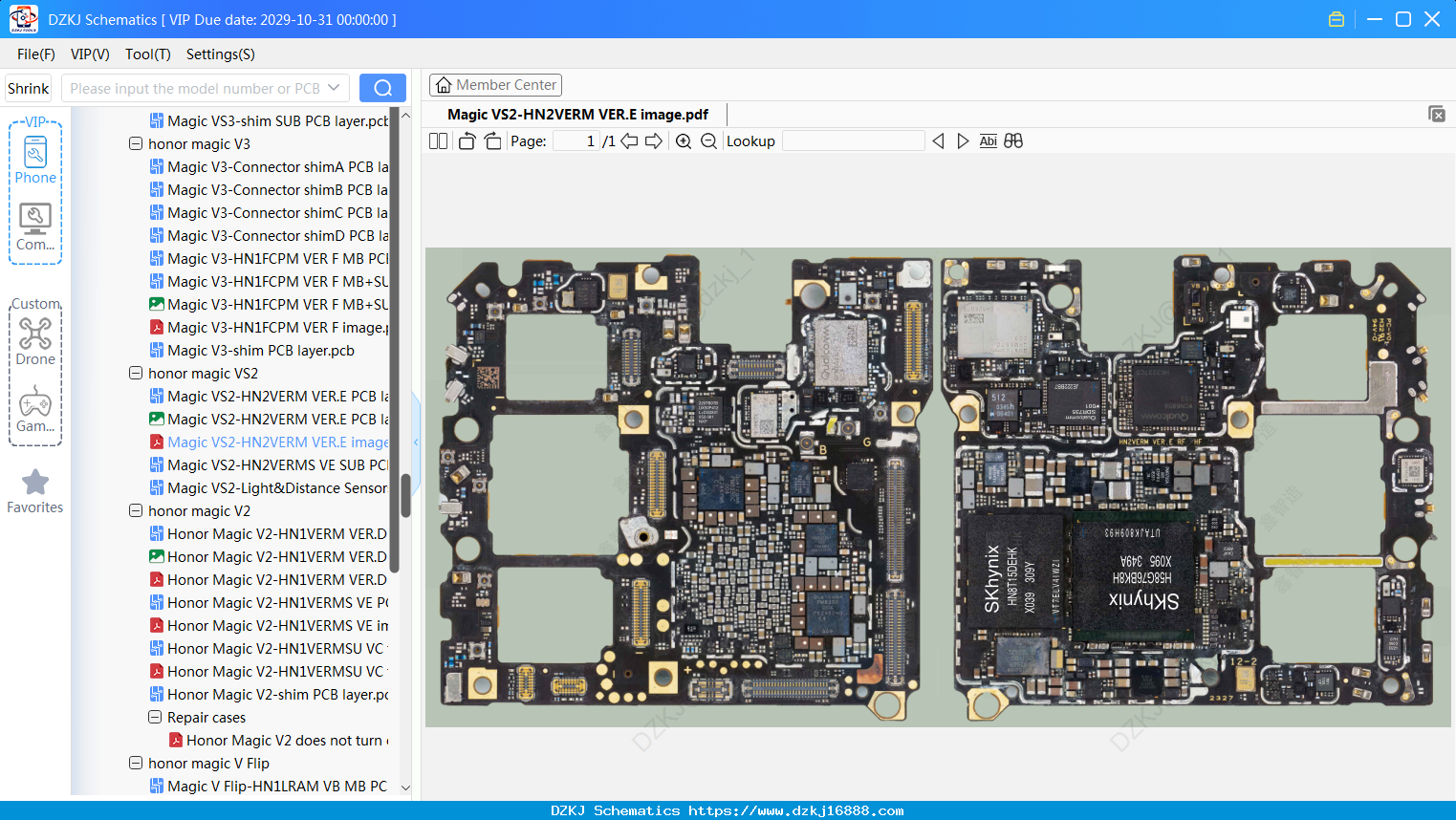The width and height of the screenshot is (1456, 820).
Task: Open the VIP(V) menu
Action: coord(90,54)
